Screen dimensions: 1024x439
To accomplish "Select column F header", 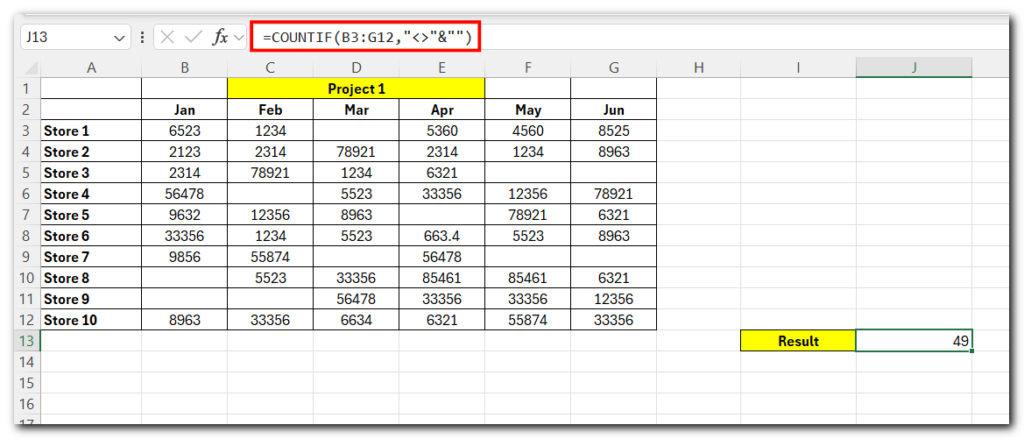I will [528, 67].
